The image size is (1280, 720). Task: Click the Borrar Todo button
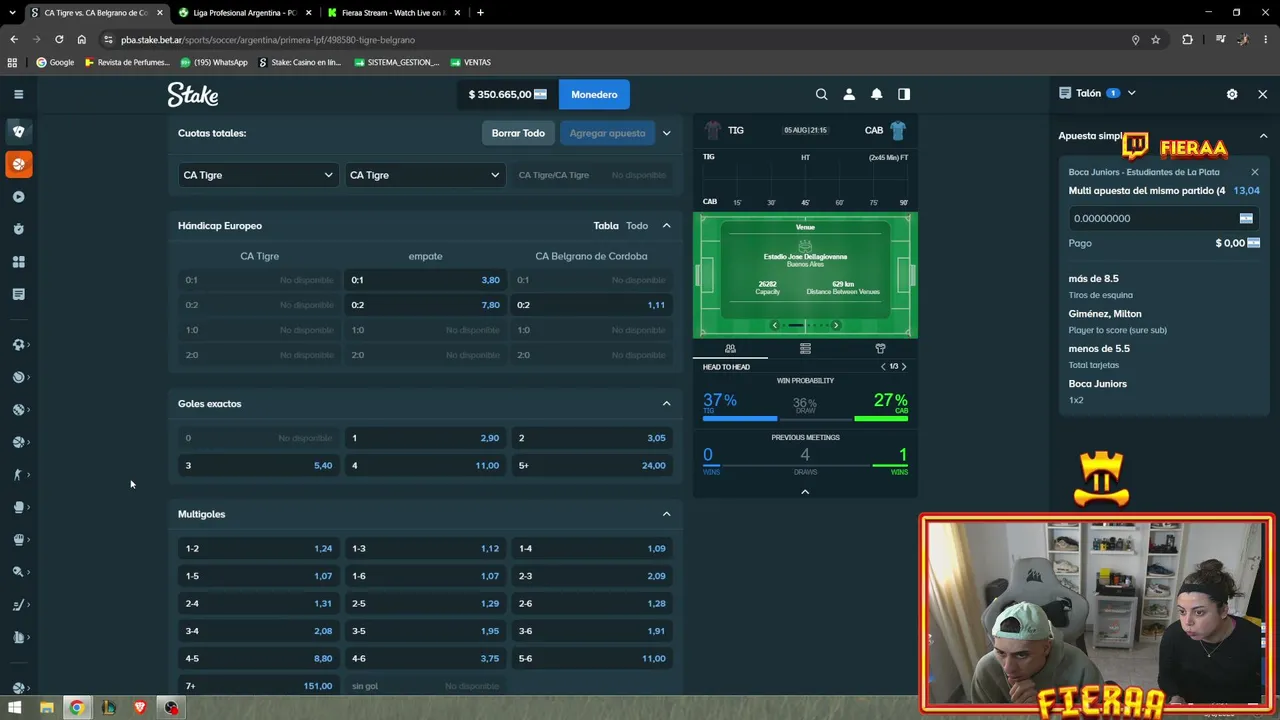(518, 133)
